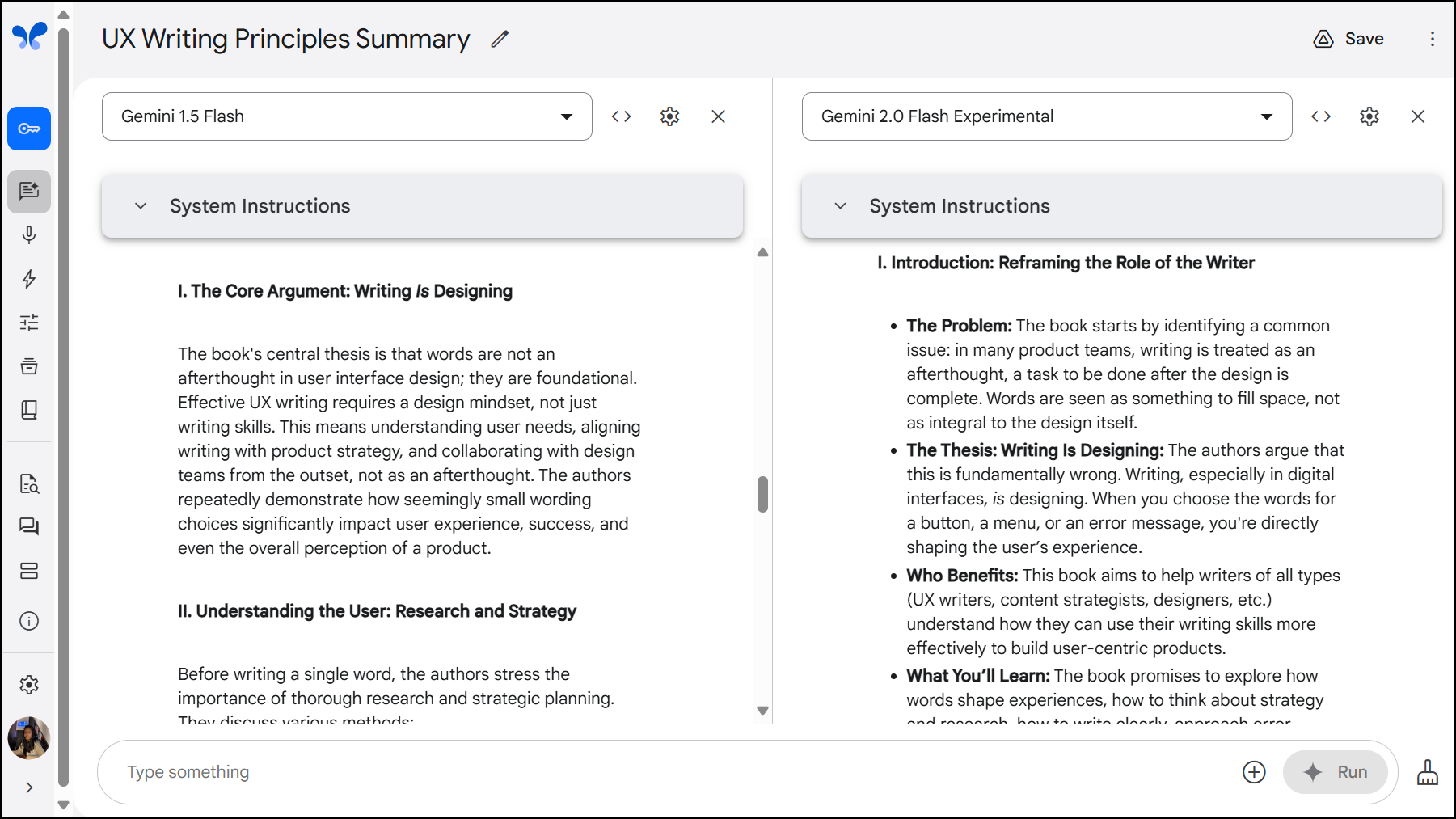
Task: Click the sidebar scrollbar up arrow
Action: tap(63, 15)
